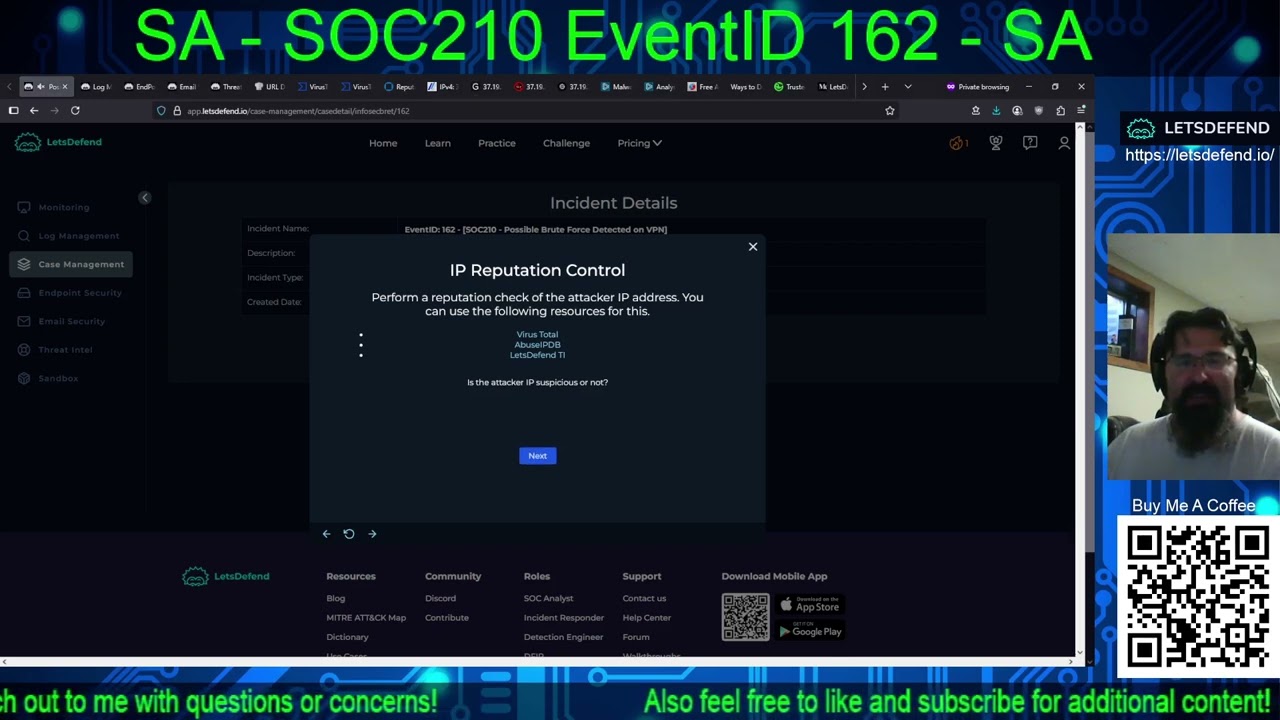Open the Dictionary footer link
Image resolution: width=1280 pixels, height=720 pixels.
347,637
